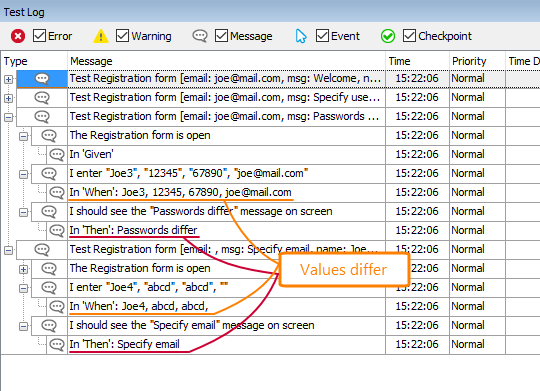Expand the 'msg: Welcome' test row
The width and height of the screenshot is (540, 391).
tap(9, 79)
